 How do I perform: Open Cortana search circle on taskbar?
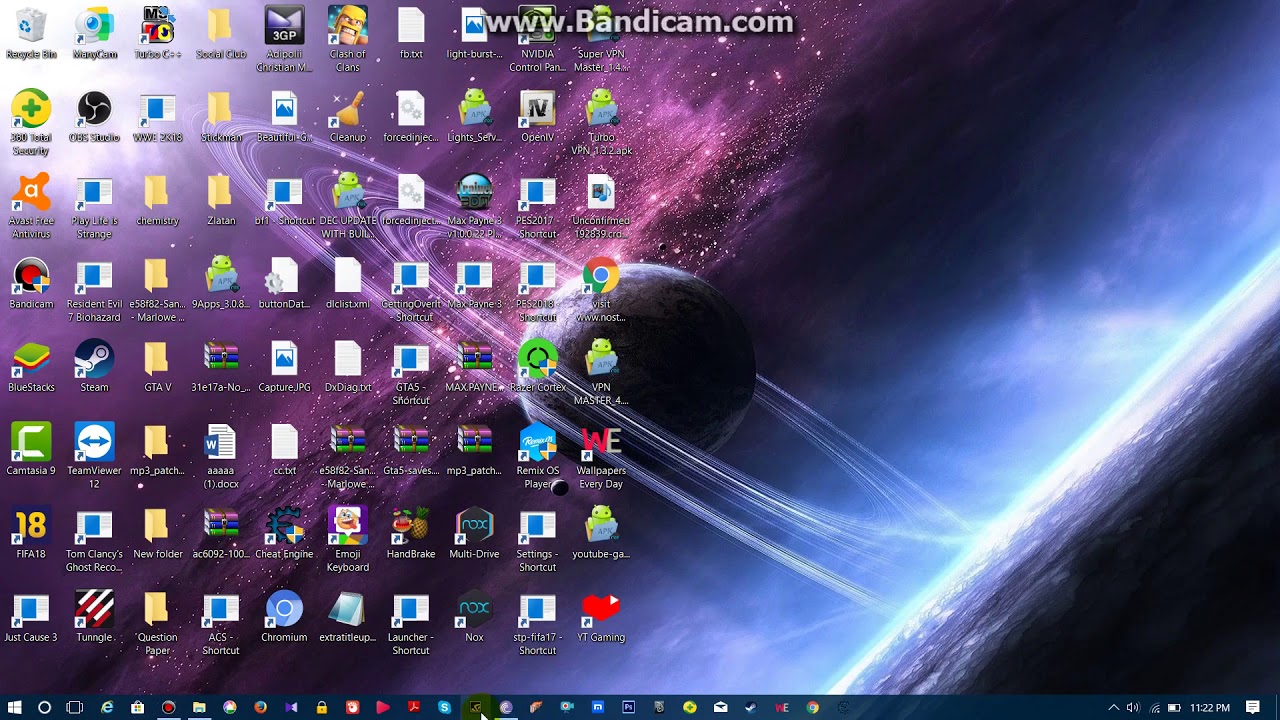coord(44,707)
